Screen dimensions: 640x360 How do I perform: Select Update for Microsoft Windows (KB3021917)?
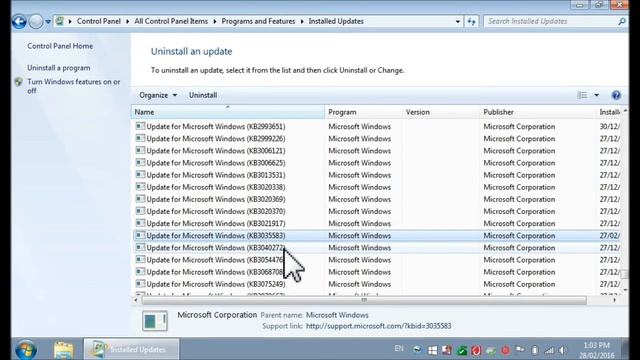pos(376,223)
